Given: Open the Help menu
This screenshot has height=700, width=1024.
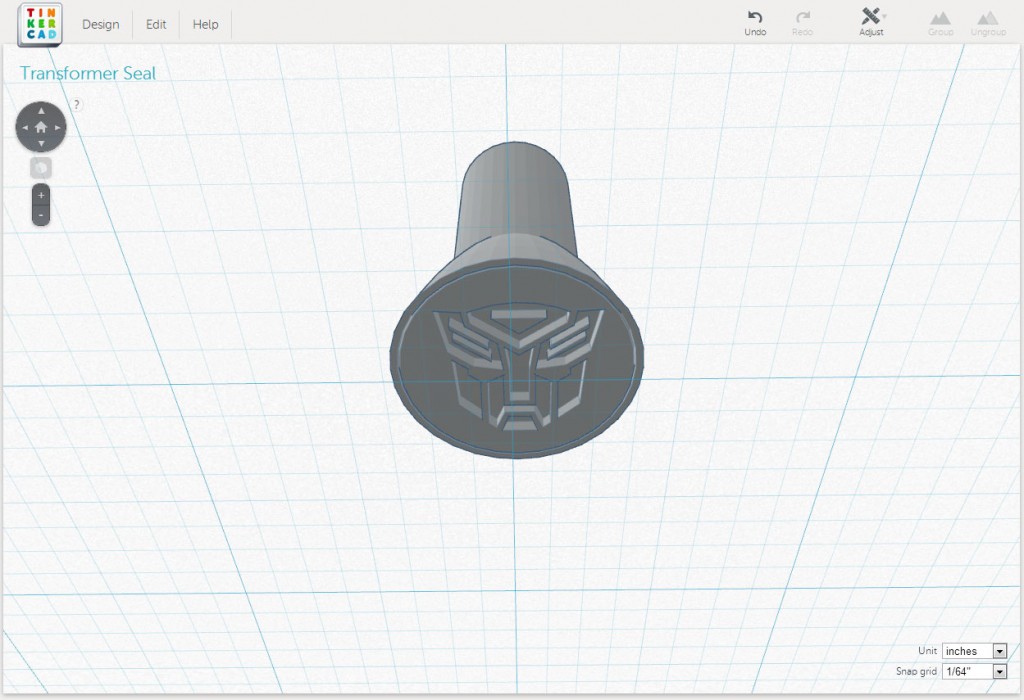Looking at the screenshot, I should (x=205, y=24).
